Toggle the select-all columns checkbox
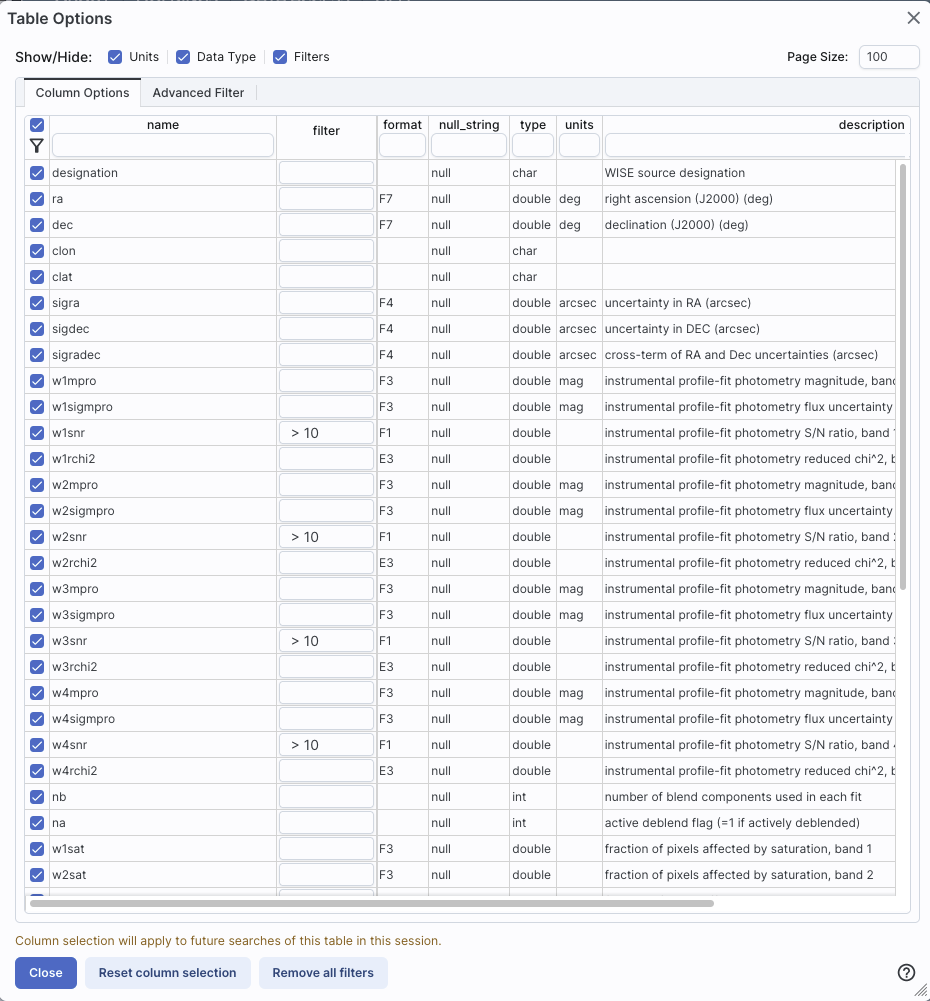This screenshot has height=1001, width=930. pyautogui.click(x=37, y=125)
